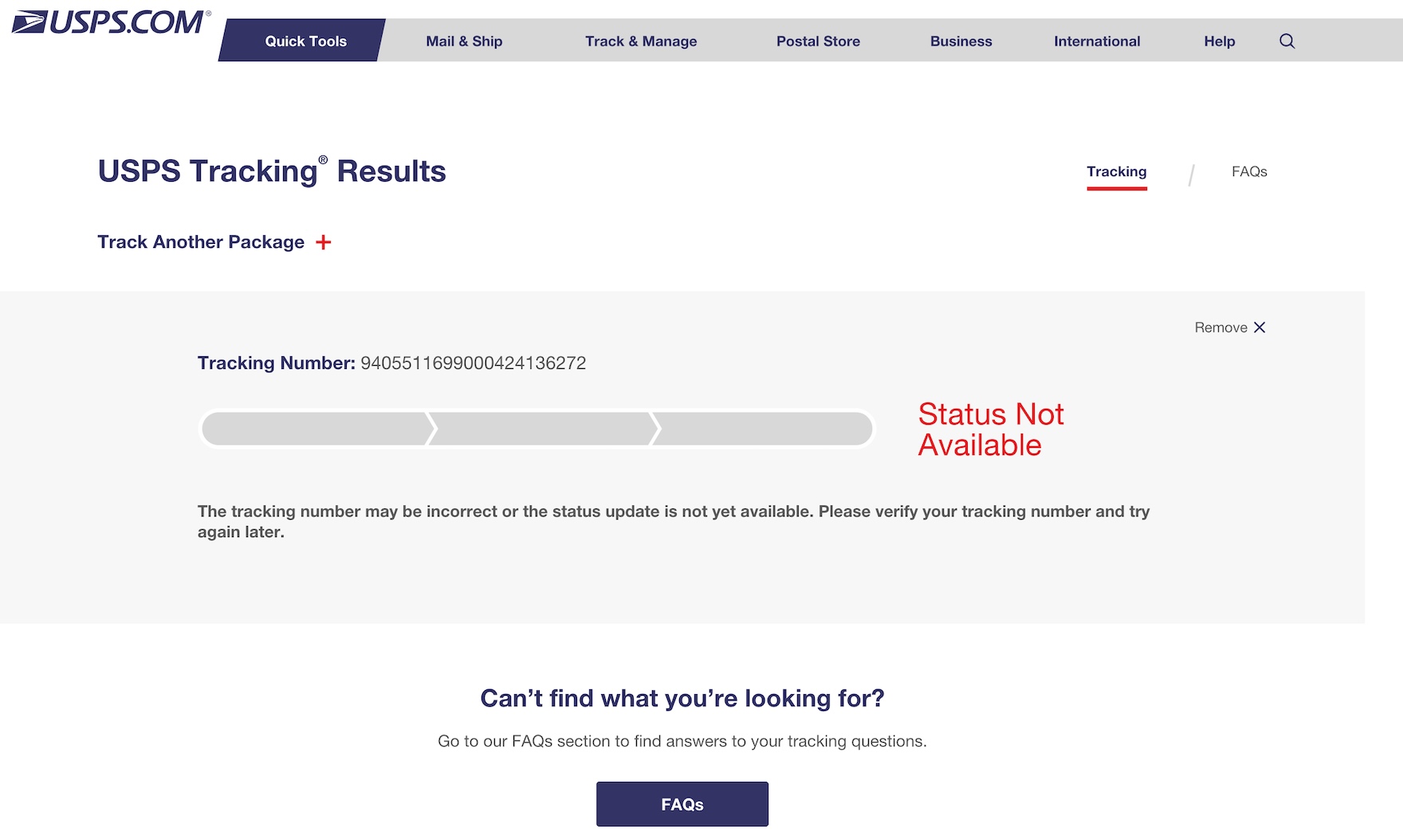Open the Mail & Ship menu
Screen dimensions: 1403x840
[x=464, y=41]
